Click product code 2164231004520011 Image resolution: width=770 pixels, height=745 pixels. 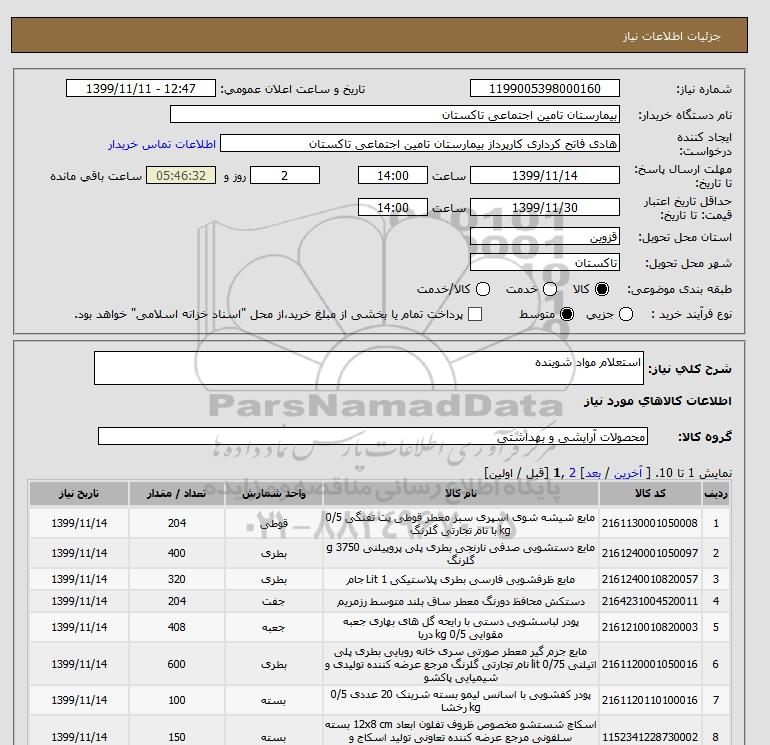(x=650, y=601)
